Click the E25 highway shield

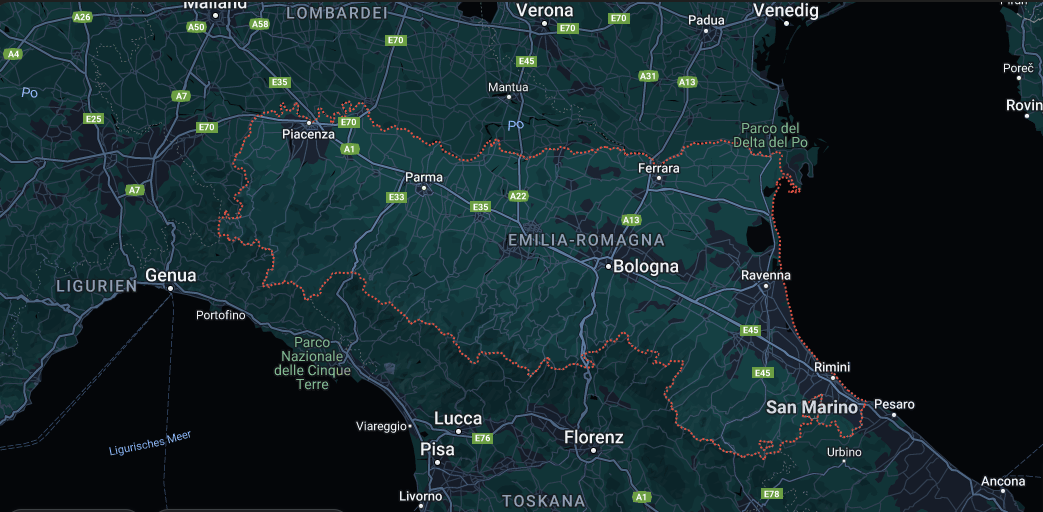pos(94,118)
